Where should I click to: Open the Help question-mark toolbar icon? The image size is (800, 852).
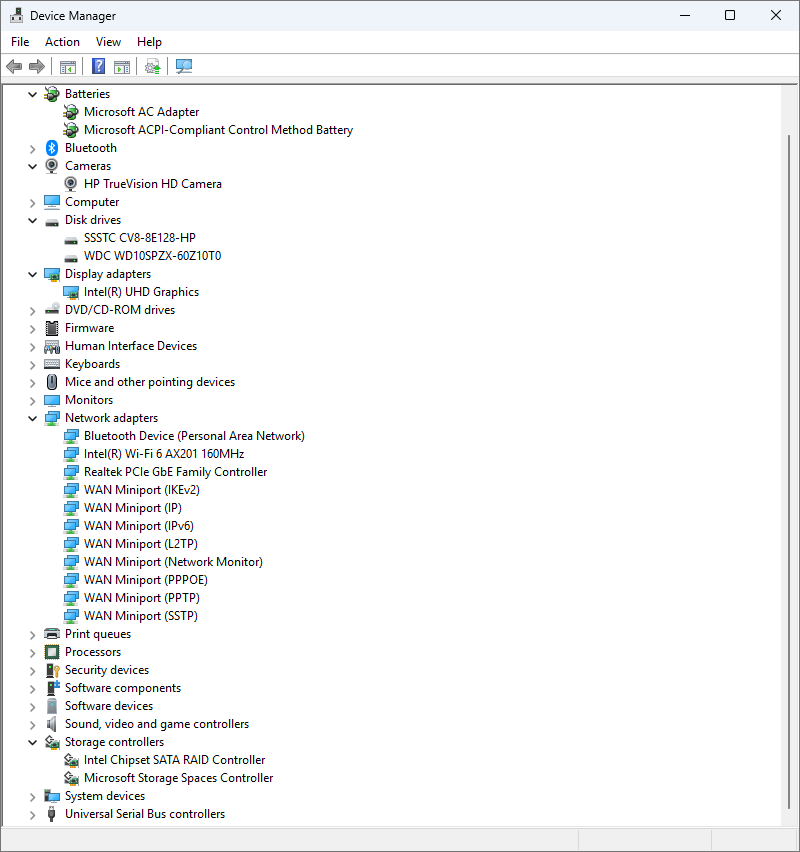(x=98, y=66)
